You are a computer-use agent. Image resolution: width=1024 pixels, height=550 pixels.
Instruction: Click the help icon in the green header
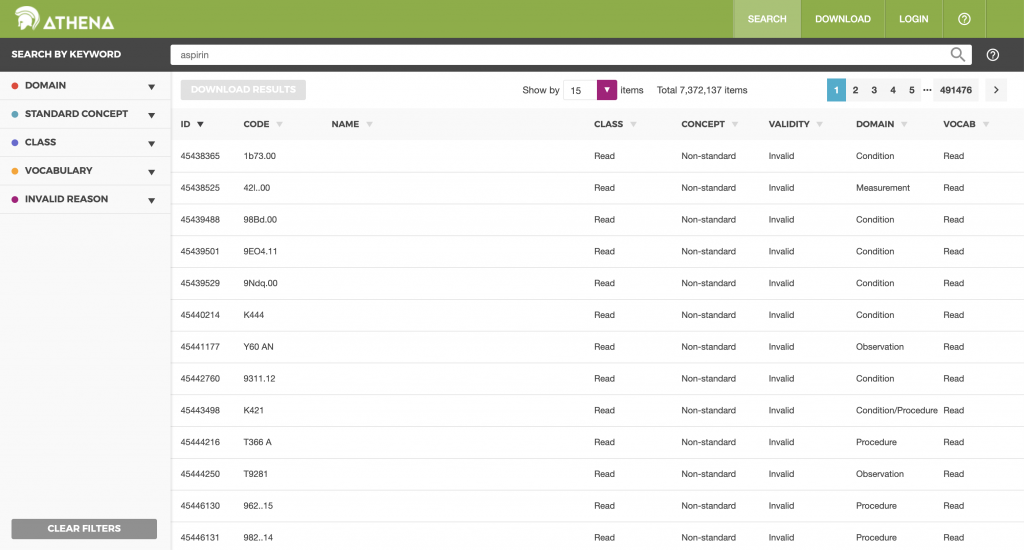964,19
